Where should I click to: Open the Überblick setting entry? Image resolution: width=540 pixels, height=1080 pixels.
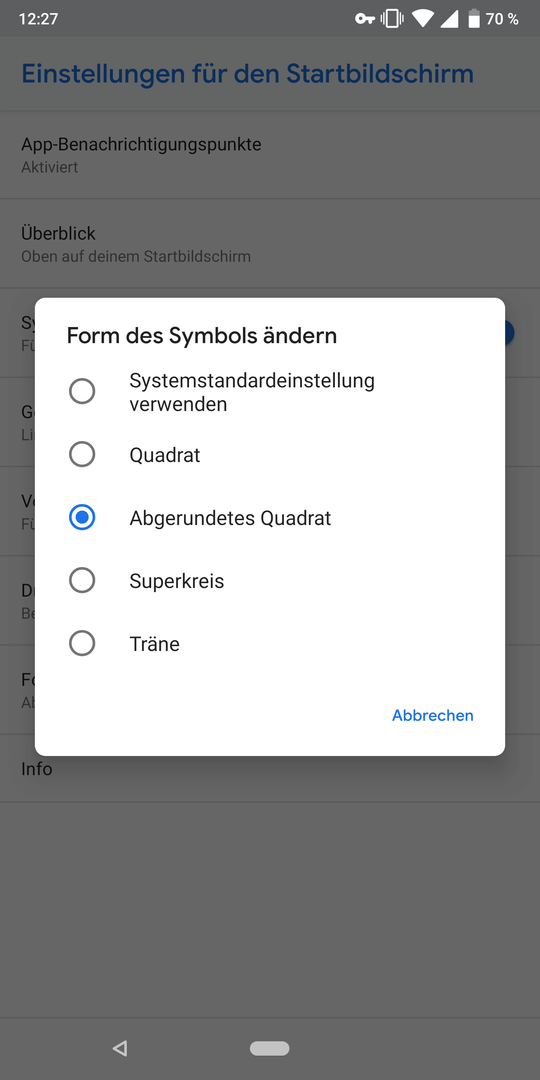tap(270, 244)
